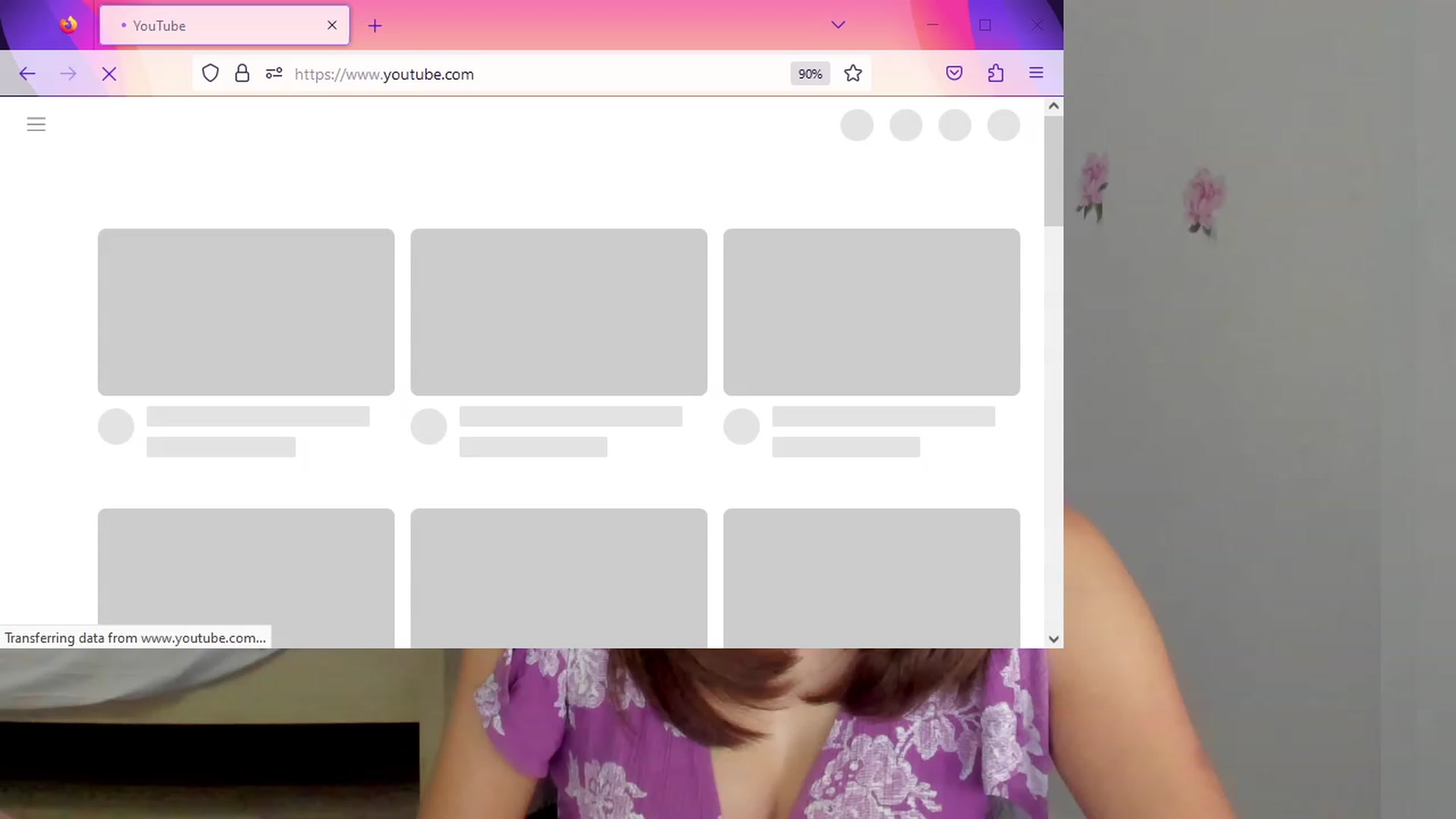The width and height of the screenshot is (1456, 819).
Task: Open a new tab with plus button
Action: coord(375,26)
